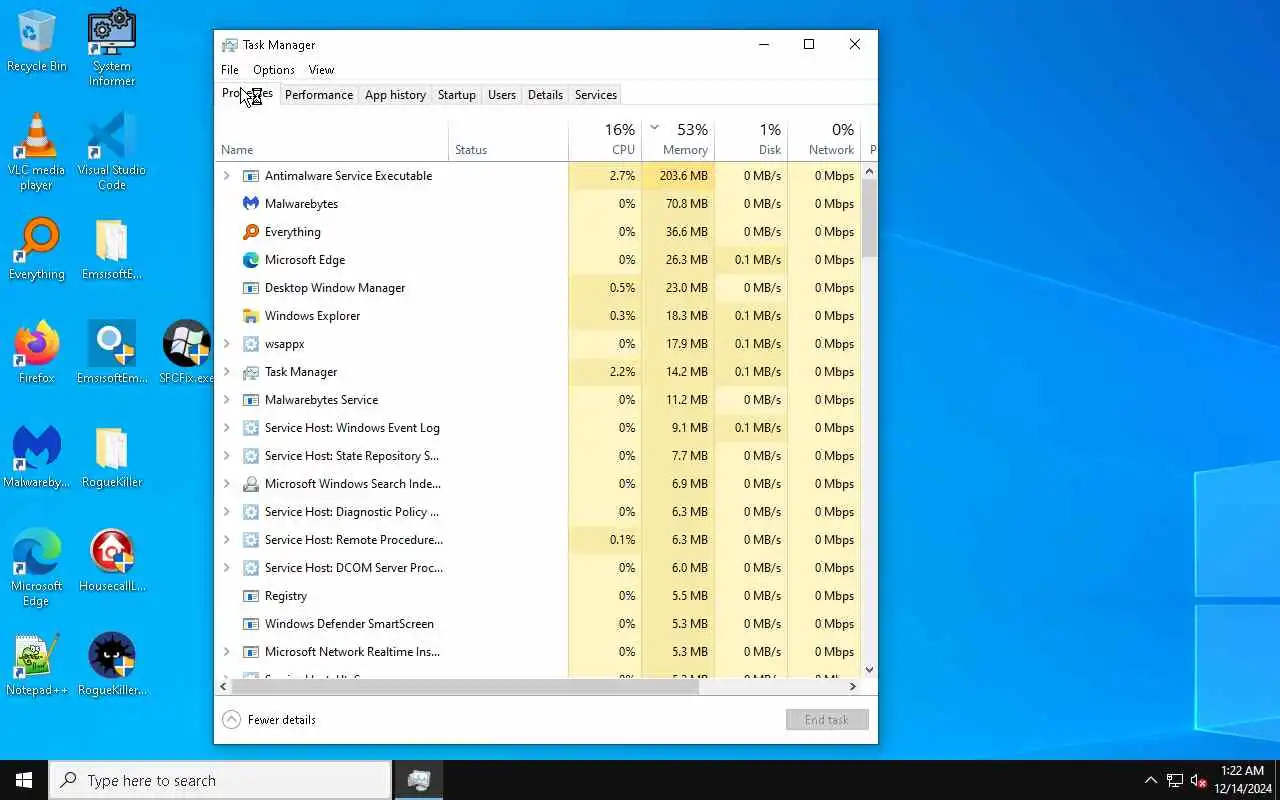
Task: Click the horizontal scrollbar right arrow
Action: pos(853,687)
